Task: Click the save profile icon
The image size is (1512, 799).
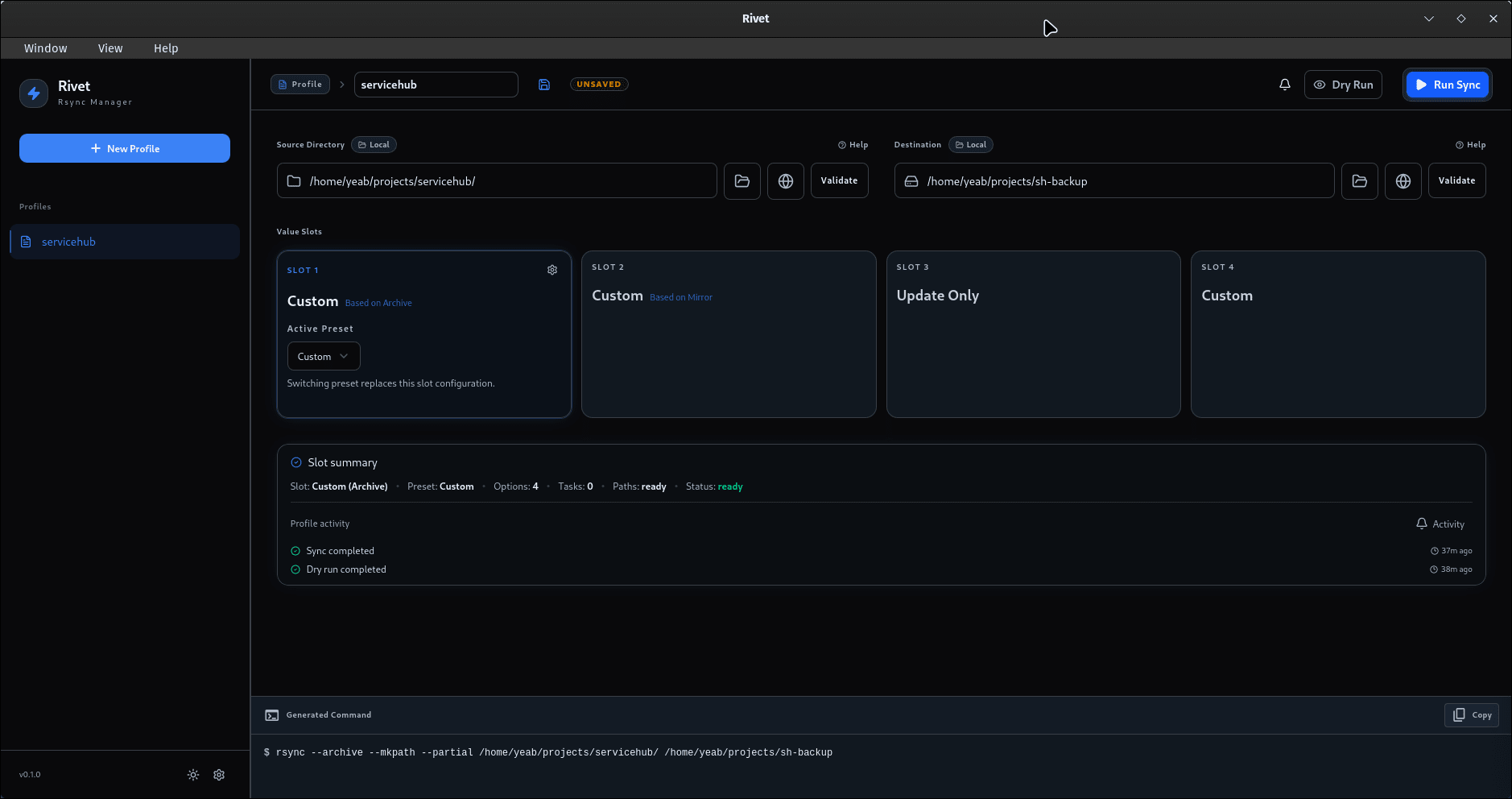Action: click(x=544, y=85)
